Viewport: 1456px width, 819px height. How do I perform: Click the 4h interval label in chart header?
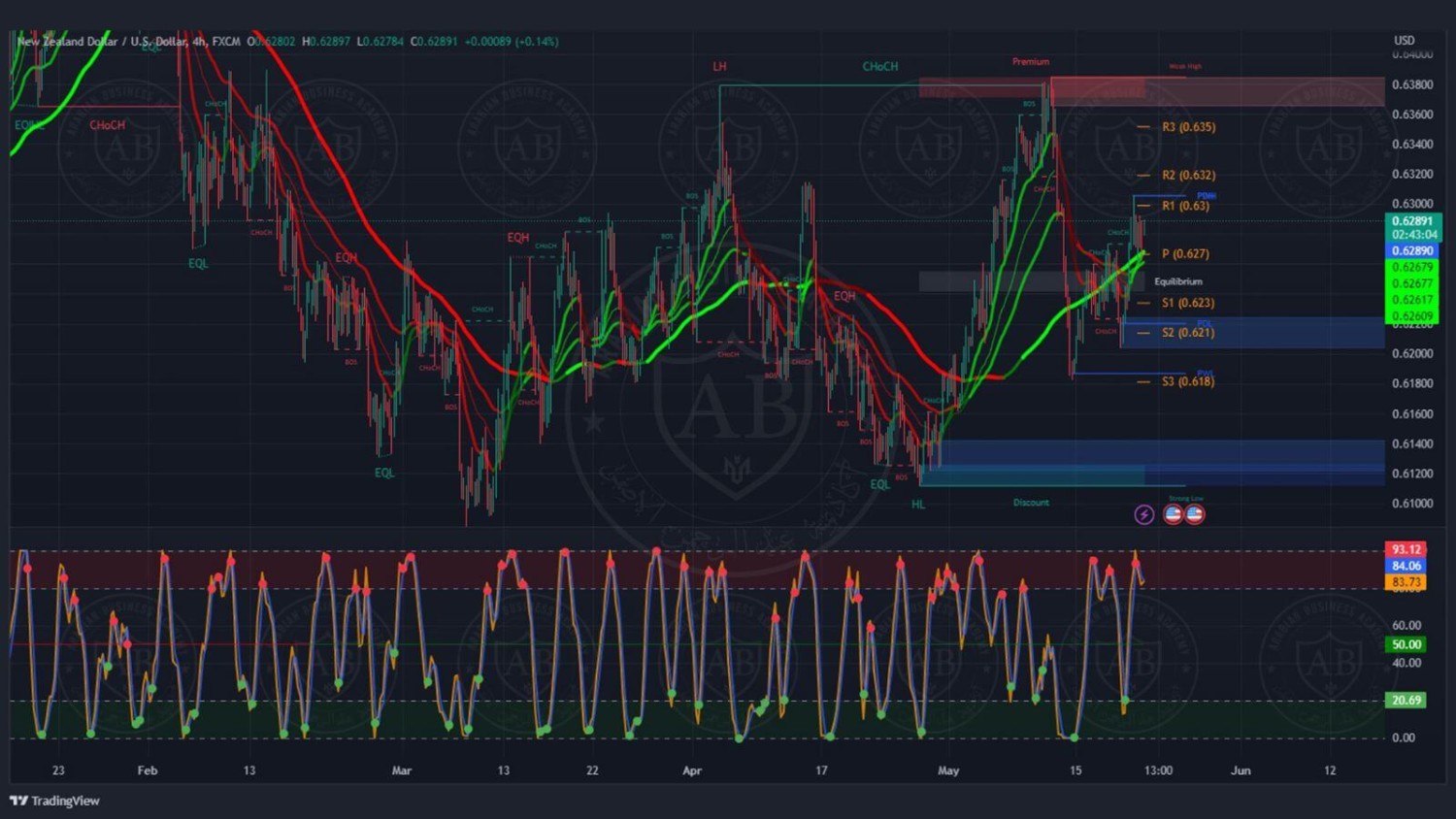[x=199, y=42]
